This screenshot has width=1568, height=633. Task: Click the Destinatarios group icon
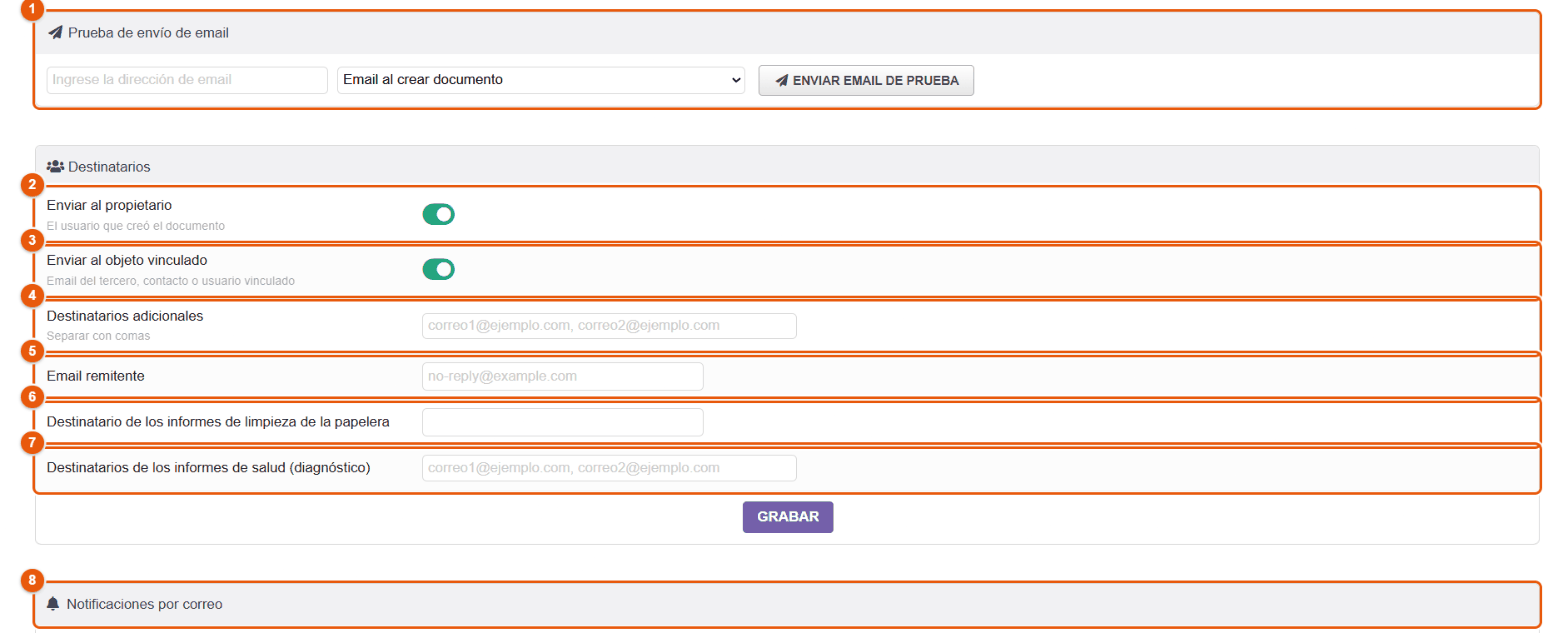[x=56, y=165]
